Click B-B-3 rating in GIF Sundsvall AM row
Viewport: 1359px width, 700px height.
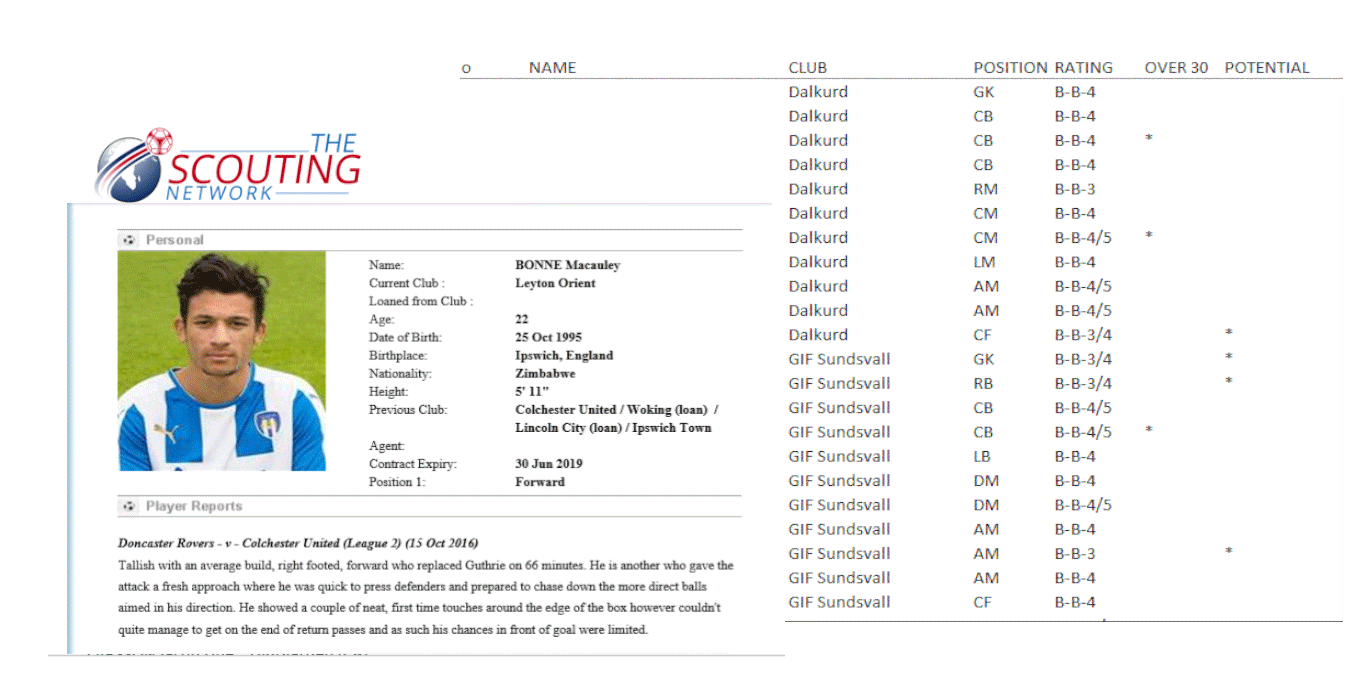(x=1075, y=553)
